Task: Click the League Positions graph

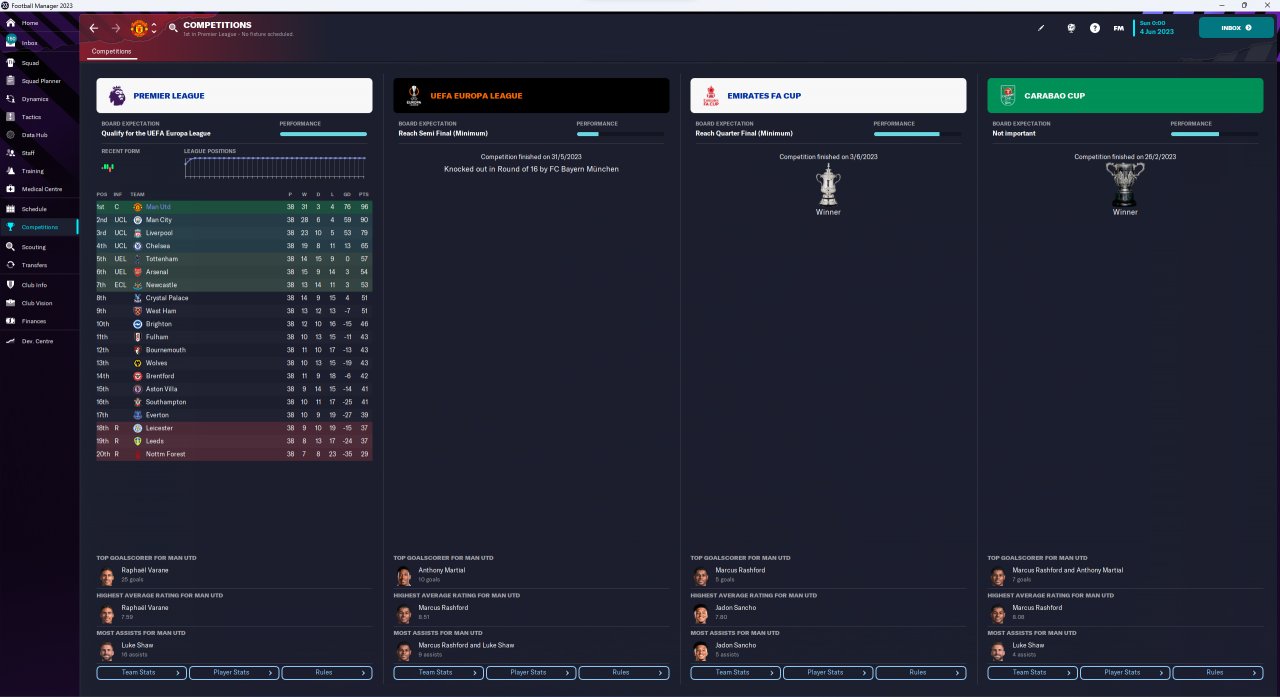Action: coord(275,167)
